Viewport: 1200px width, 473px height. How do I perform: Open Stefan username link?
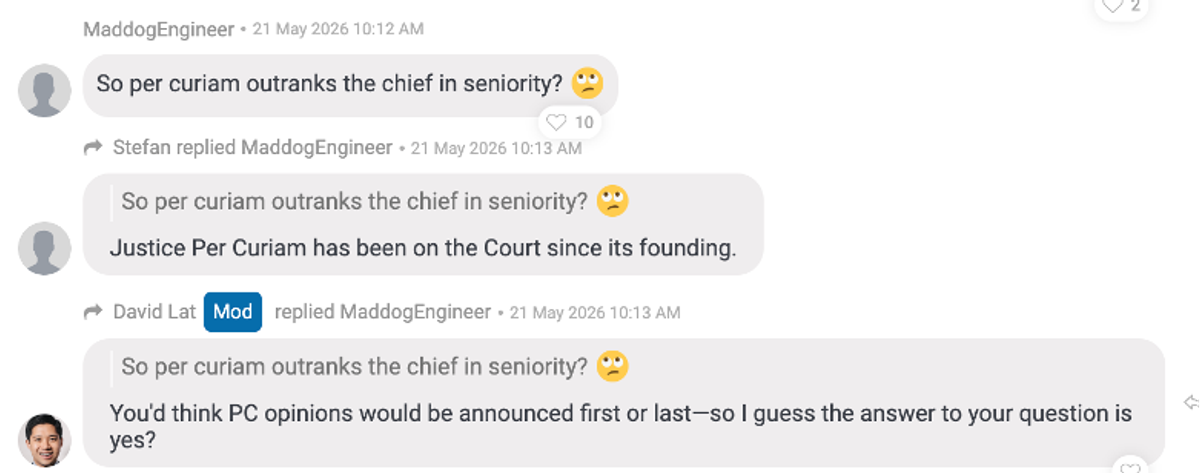[141, 148]
